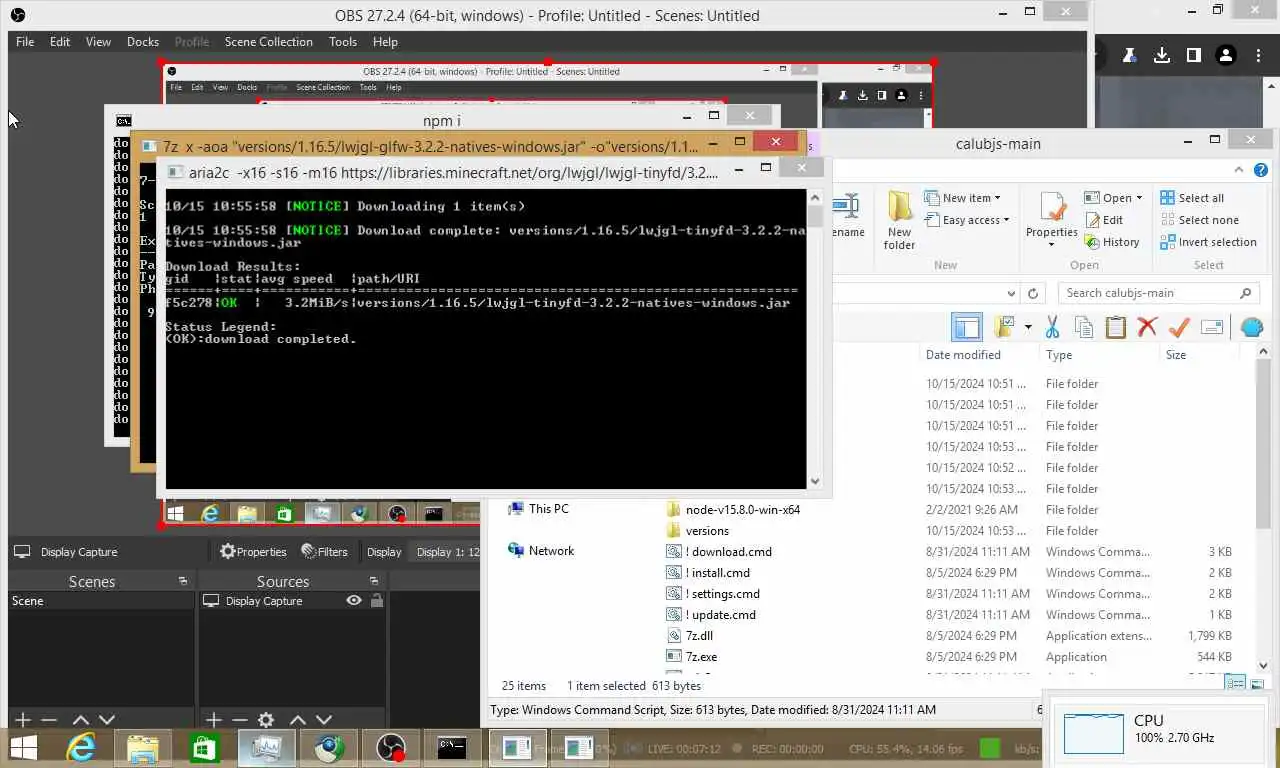Remove scene with minus icon
The height and width of the screenshot is (768, 1280).
(49, 720)
